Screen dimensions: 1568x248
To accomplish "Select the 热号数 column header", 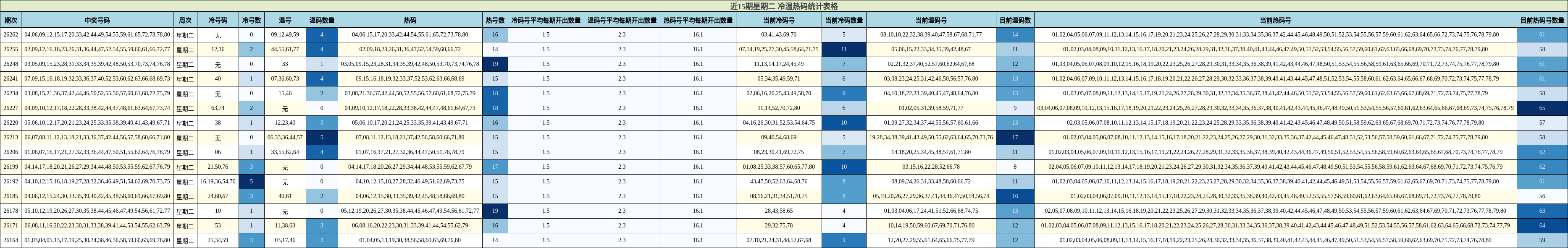I will click(495, 20).
